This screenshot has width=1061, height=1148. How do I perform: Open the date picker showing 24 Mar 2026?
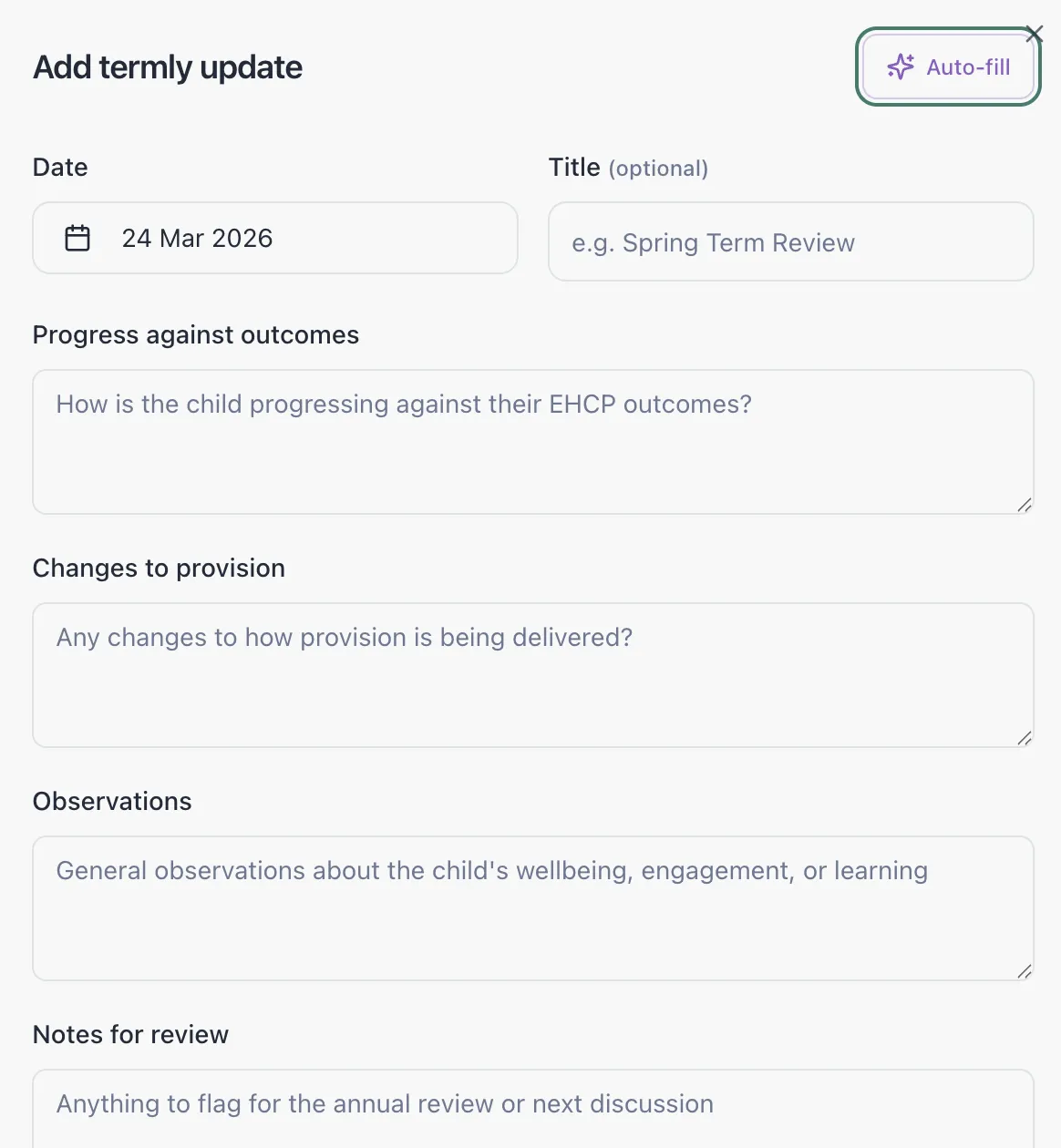pos(274,238)
